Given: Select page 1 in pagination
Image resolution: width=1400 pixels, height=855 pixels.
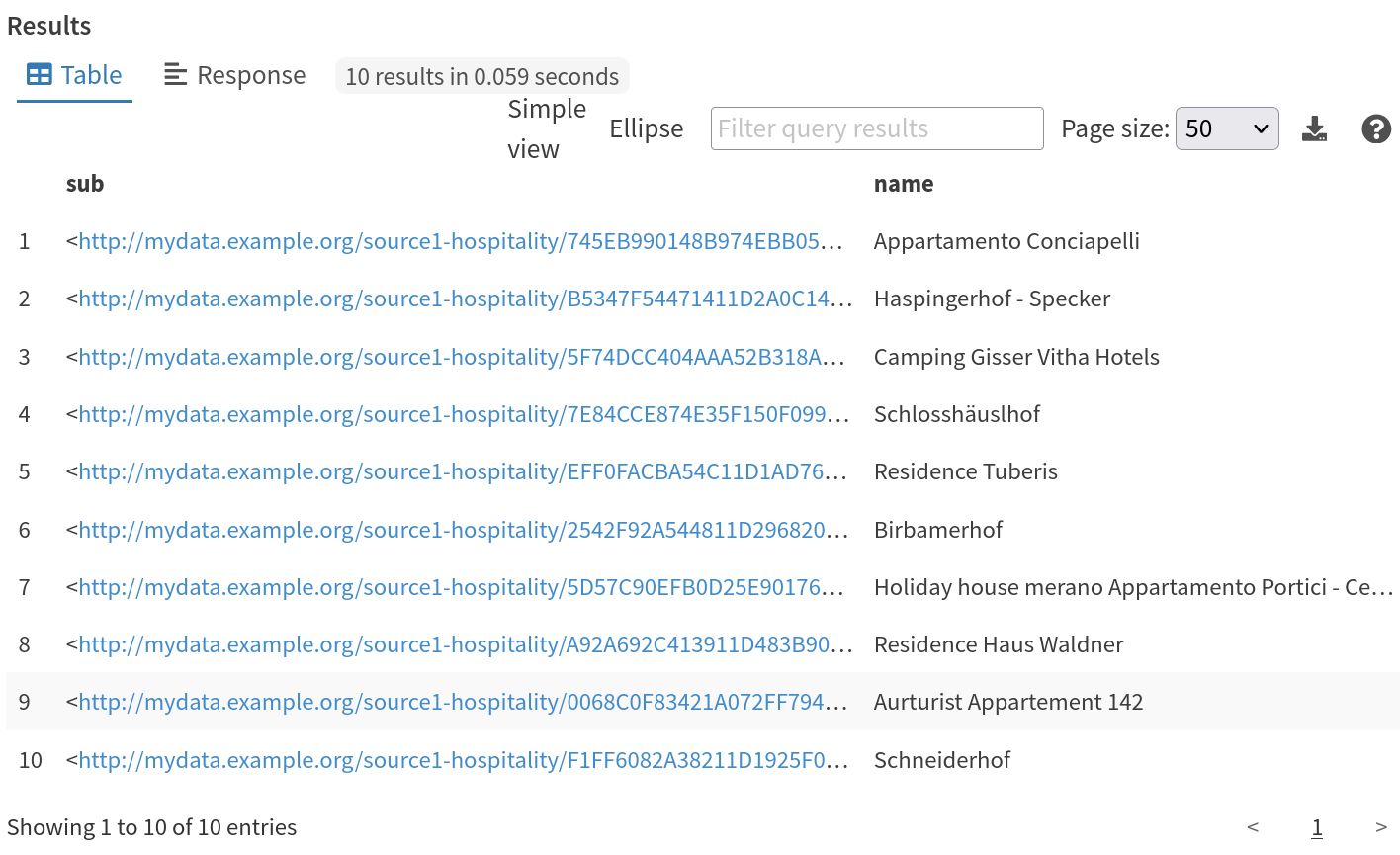Looking at the screenshot, I should 1317,827.
